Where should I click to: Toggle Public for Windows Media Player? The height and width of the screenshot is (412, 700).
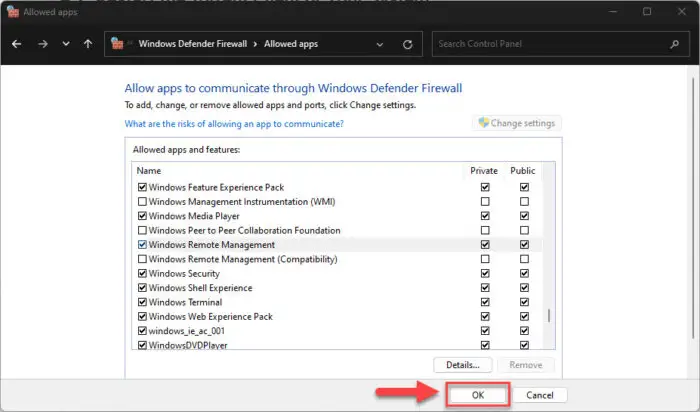click(524, 216)
